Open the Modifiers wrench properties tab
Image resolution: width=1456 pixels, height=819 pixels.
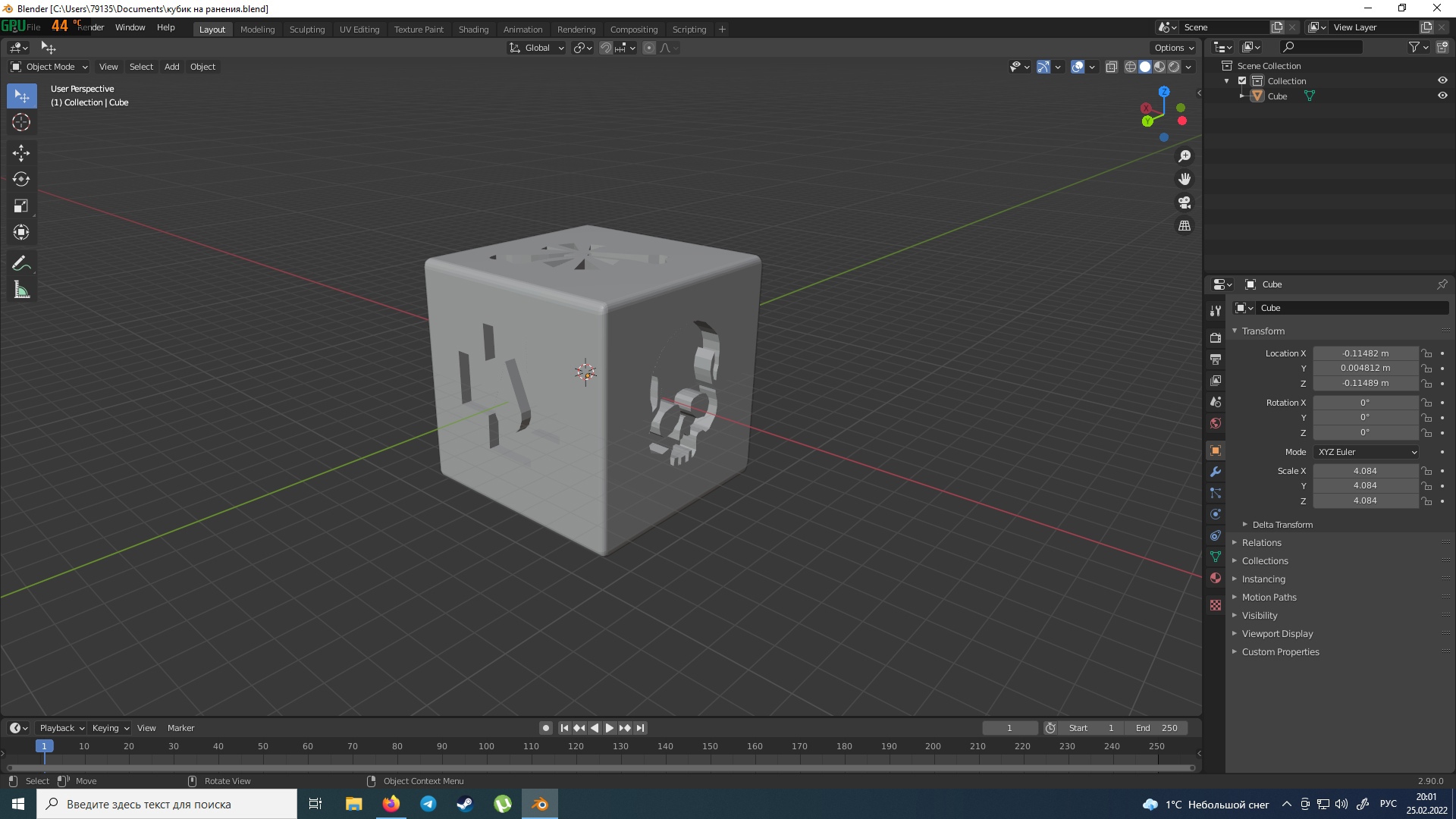pos(1216,472)
